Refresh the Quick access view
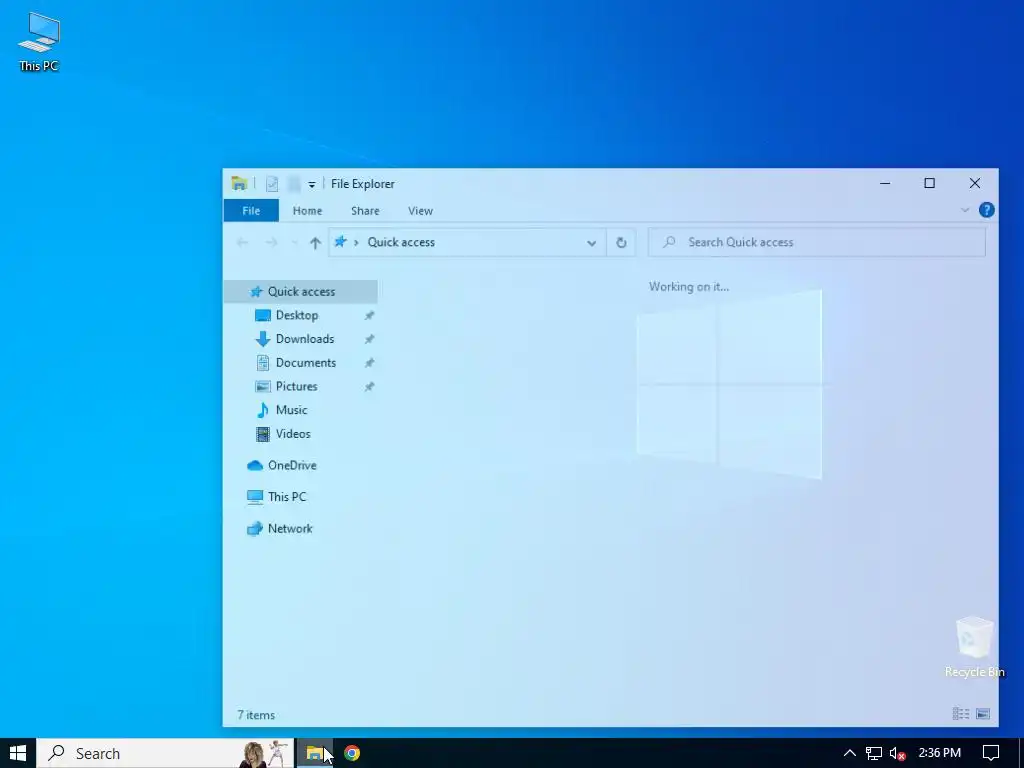Screen dimensions: 1024x768 pos(621,243)
